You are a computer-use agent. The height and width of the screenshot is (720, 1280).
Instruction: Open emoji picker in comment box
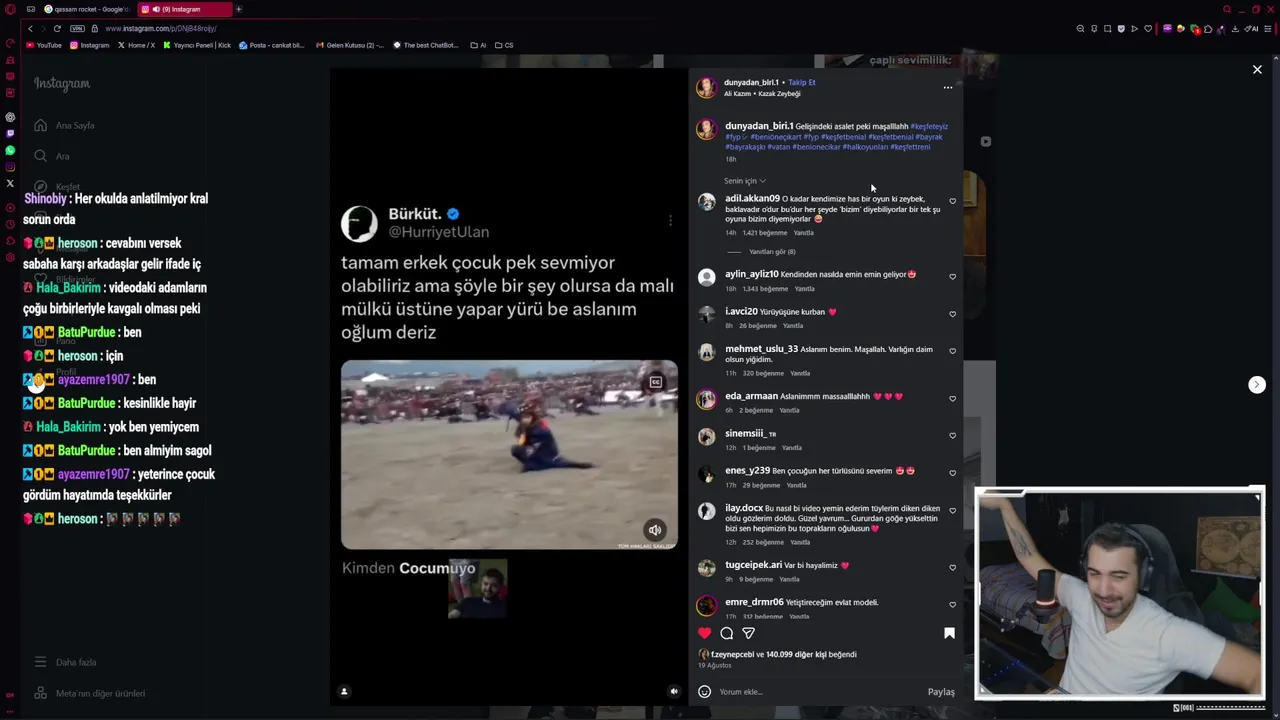(x=704, y=692)
